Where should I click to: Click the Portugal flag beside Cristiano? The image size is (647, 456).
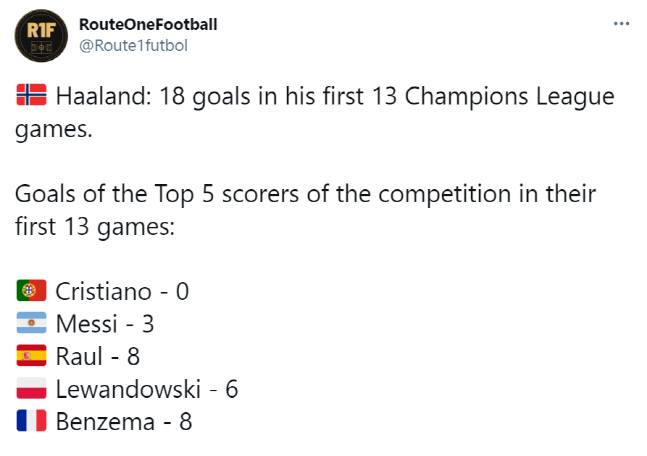pyautogui.click(x=32, y=291)
